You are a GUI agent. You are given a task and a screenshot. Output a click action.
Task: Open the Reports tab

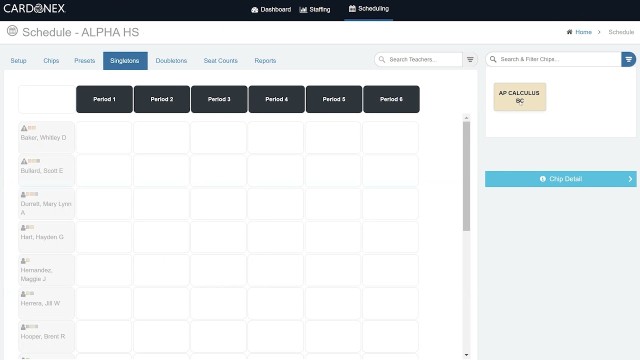pyautogui.click(x=265, y=60)
